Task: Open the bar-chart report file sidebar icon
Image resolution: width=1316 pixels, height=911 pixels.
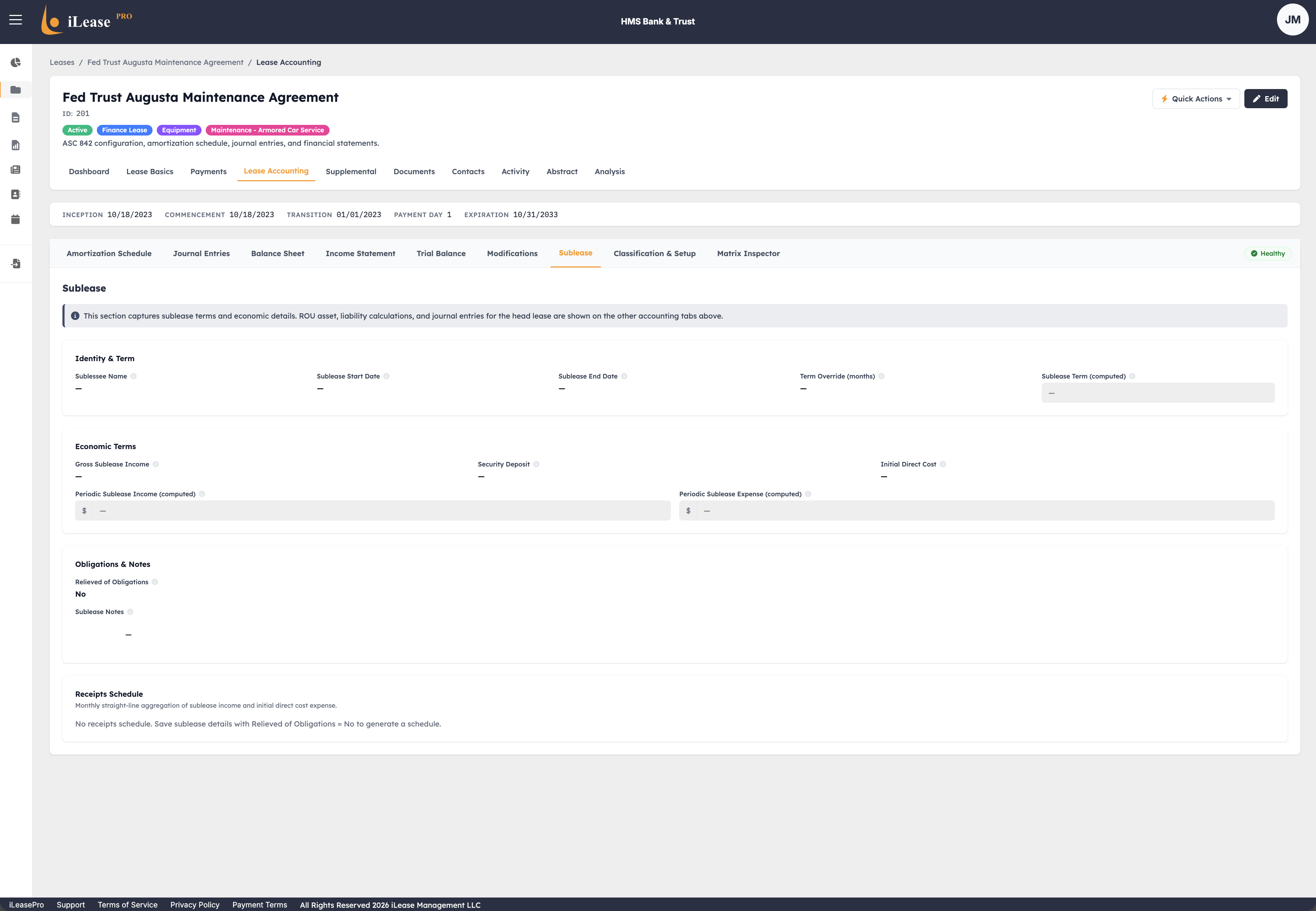Action: click(15, 145)
